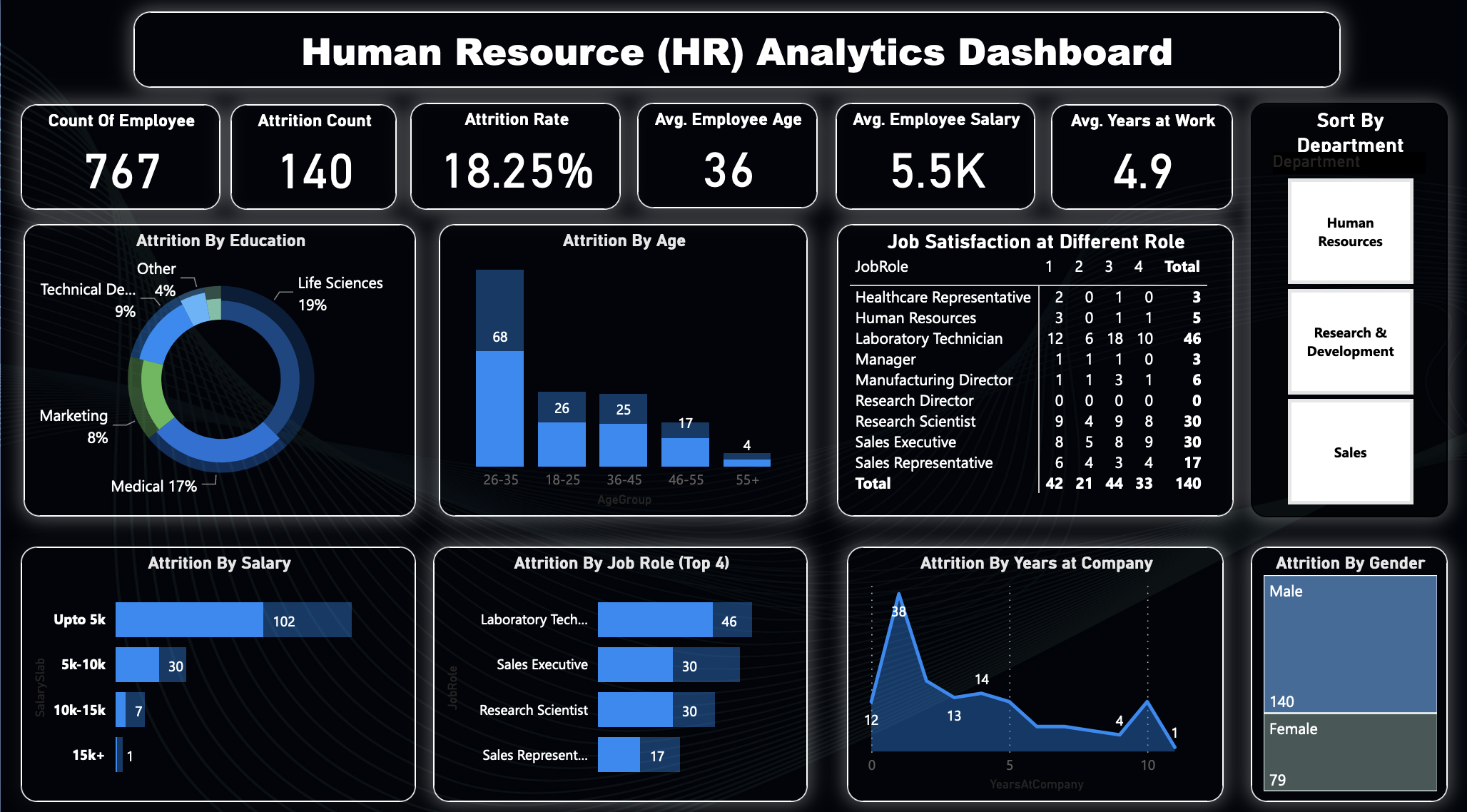This screenshot has height=812, width=1467.
Task: Click the Attrition Rate KPI card
Action: [x=515, y=157]
